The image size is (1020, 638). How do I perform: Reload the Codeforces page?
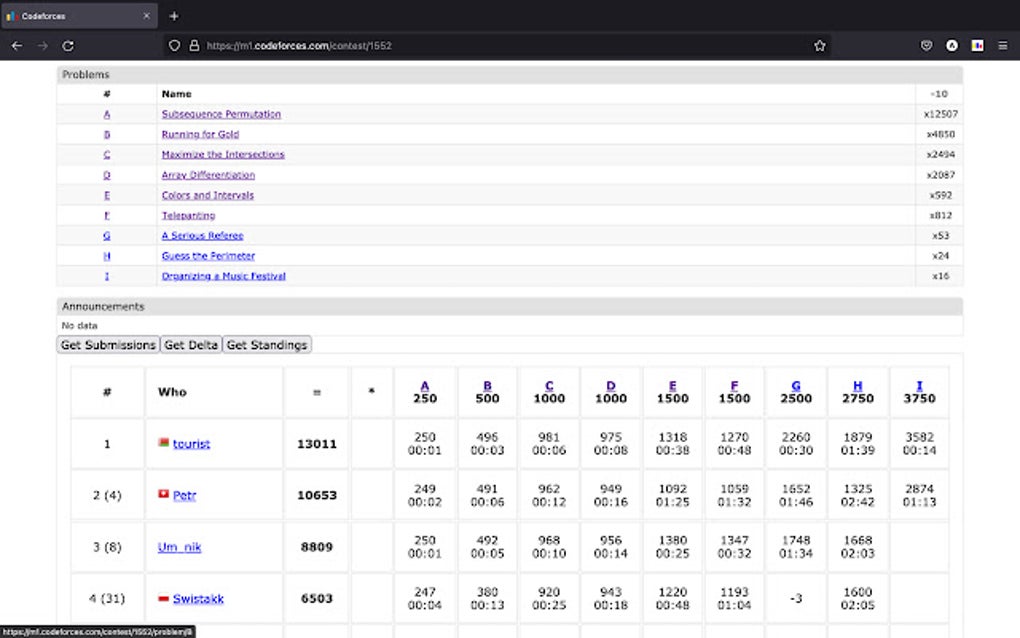coord(68,45)
